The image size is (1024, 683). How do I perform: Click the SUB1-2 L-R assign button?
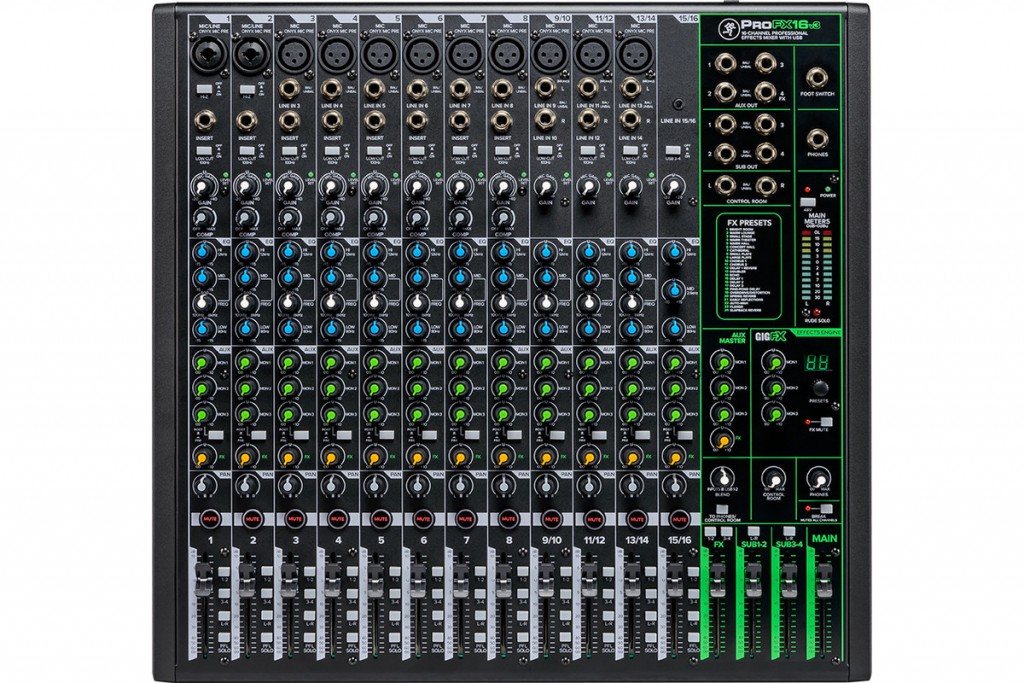(x=753, y=532)
